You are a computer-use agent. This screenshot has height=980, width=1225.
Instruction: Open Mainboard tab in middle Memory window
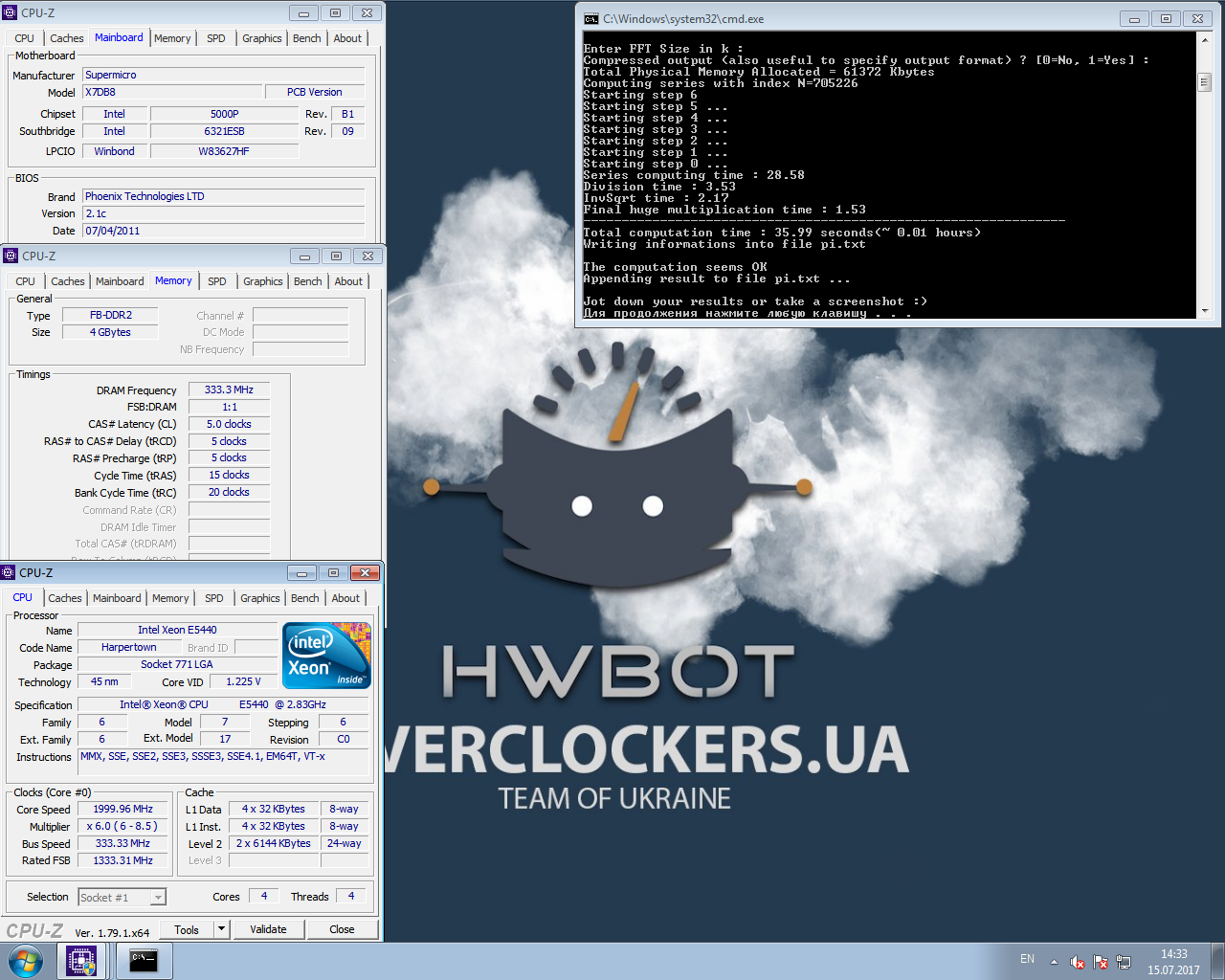tap(120, 281)
